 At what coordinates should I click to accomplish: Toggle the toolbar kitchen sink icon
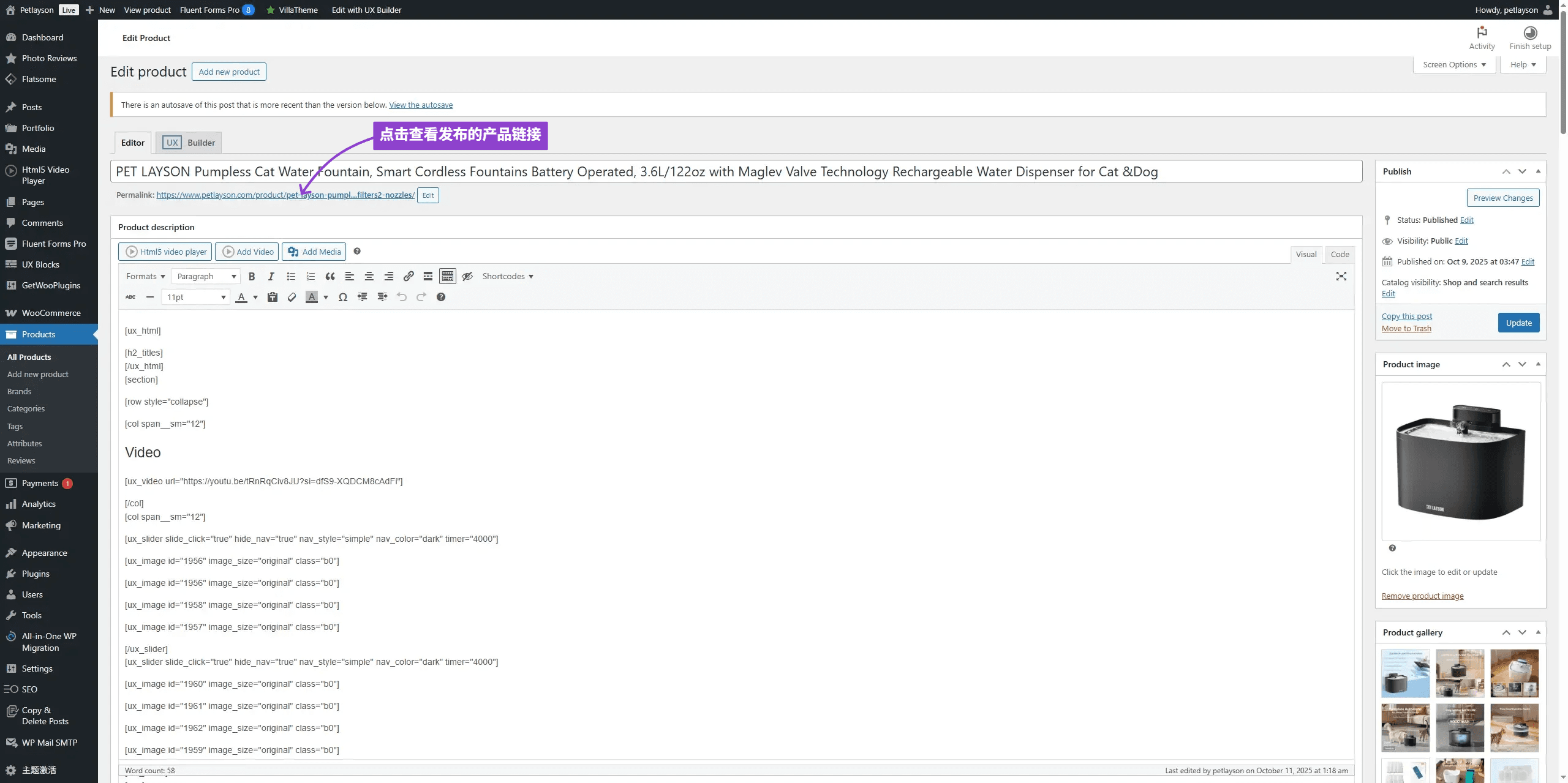[x=448, y=277]
